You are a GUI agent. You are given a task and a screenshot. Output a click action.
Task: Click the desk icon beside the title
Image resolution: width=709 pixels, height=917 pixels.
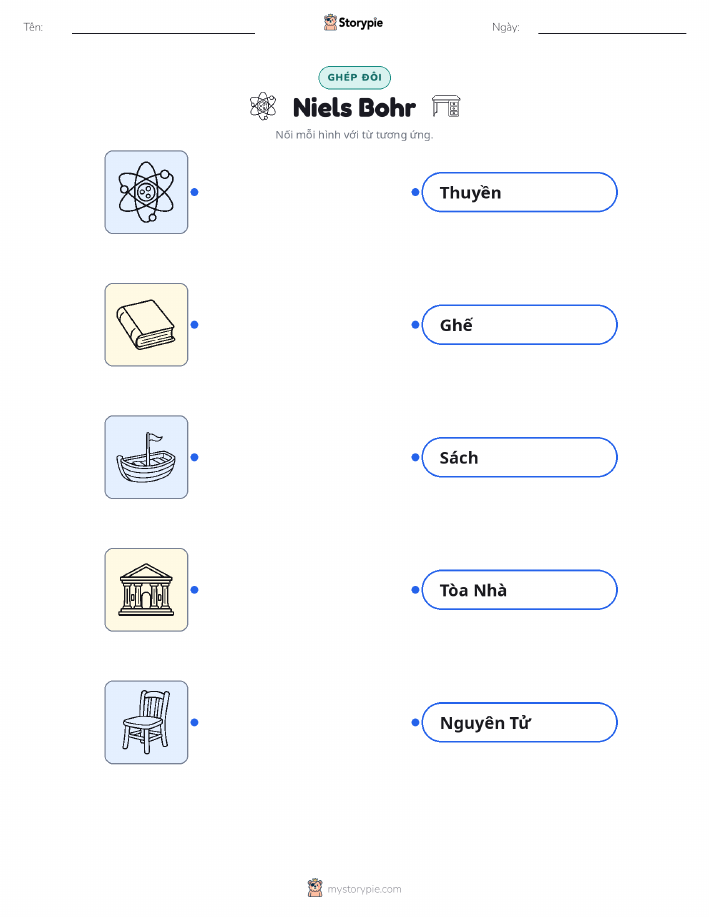click(446, 106)
